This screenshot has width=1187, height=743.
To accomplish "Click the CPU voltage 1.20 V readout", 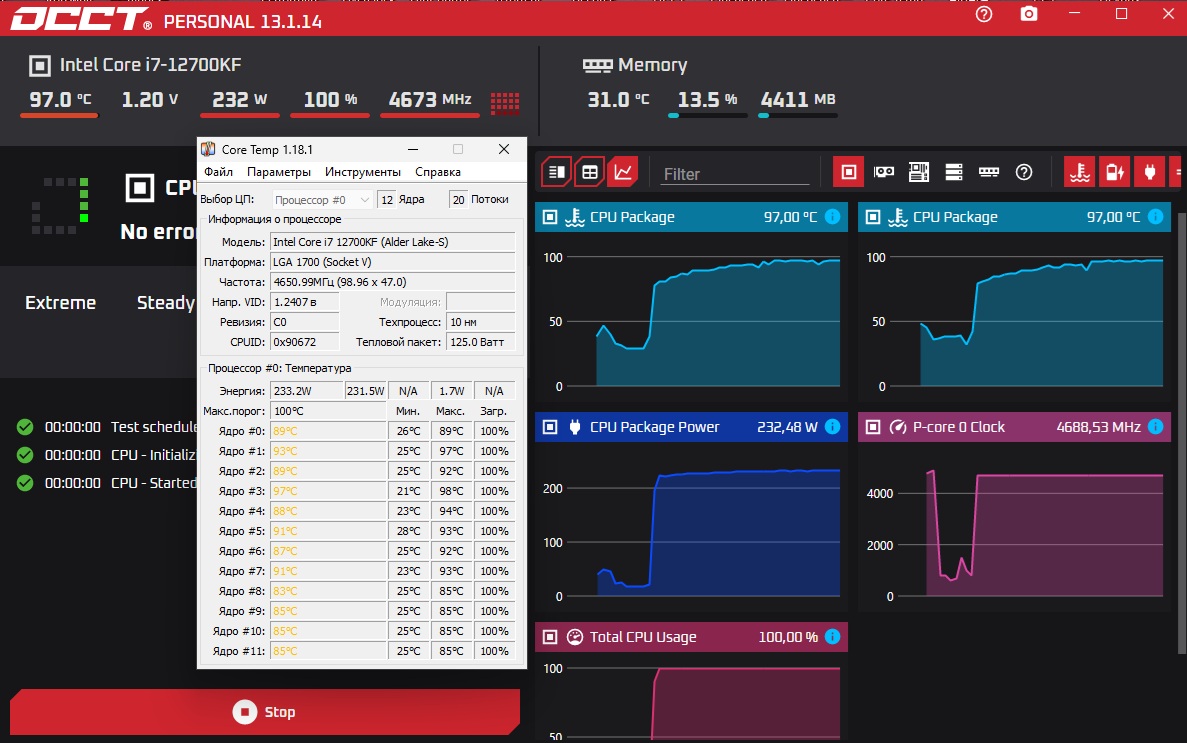I will (x=150, y=100).
